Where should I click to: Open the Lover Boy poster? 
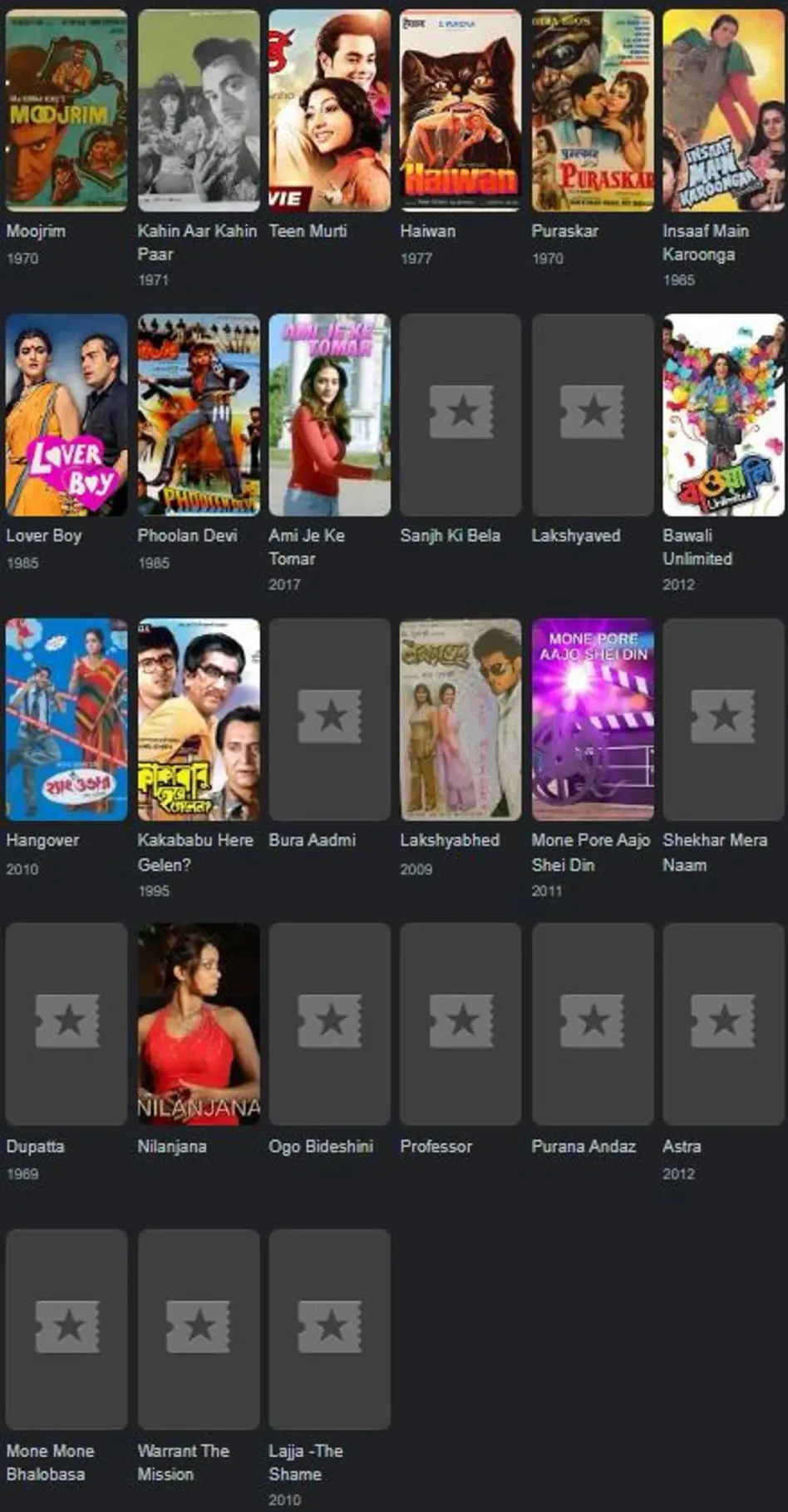pos(66,415)
